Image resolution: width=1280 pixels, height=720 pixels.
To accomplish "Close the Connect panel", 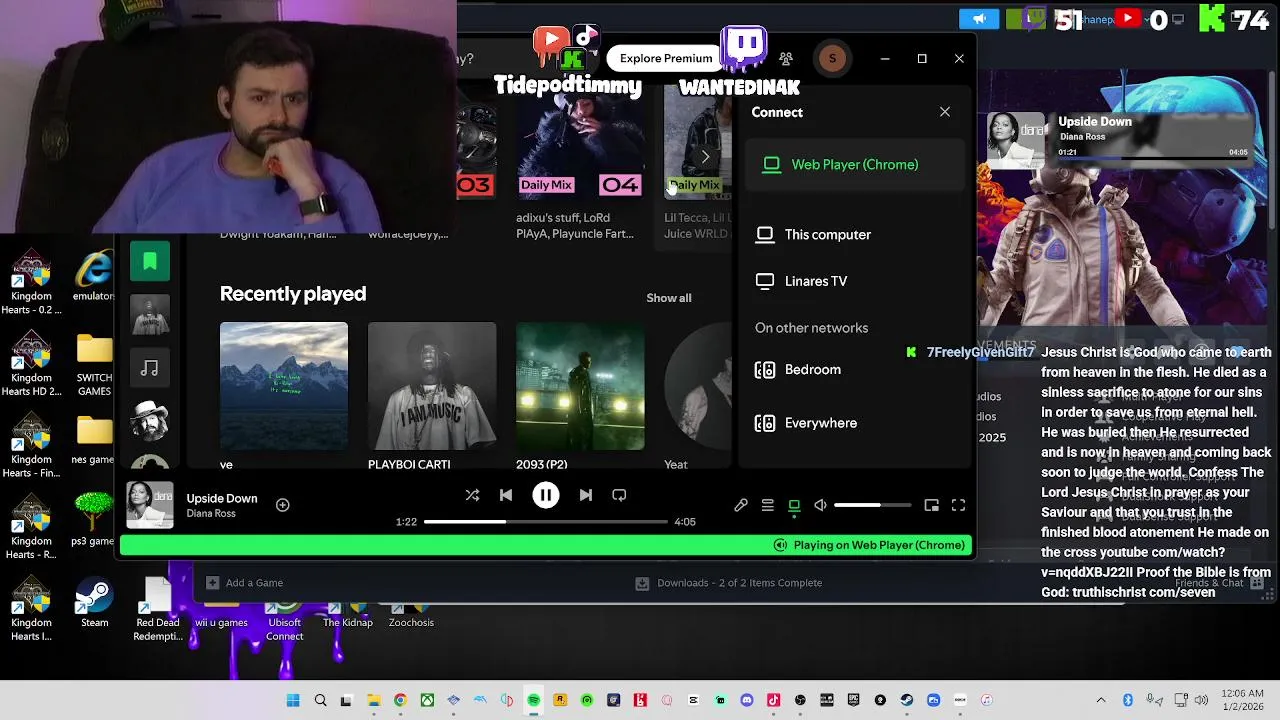I will tap(945, 112).
